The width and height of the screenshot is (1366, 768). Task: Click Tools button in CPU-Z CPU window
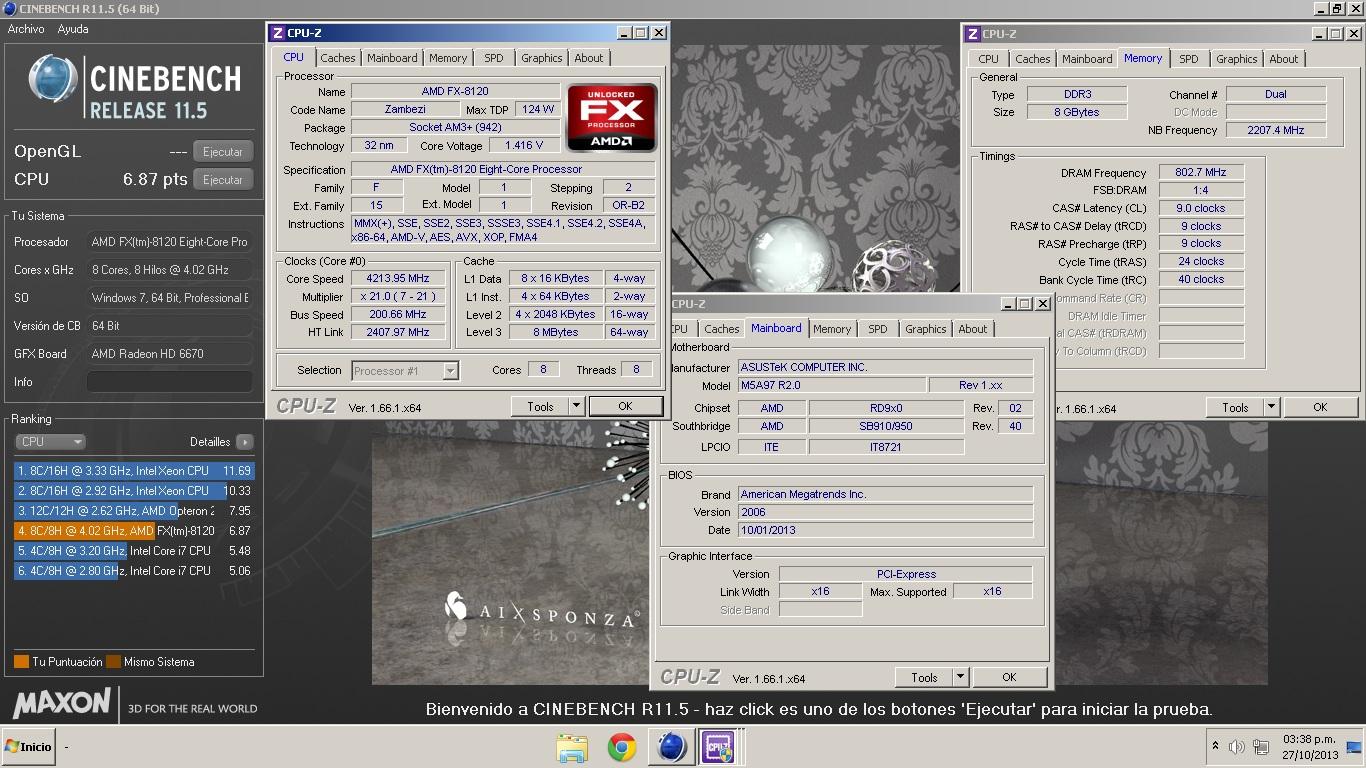540,406
